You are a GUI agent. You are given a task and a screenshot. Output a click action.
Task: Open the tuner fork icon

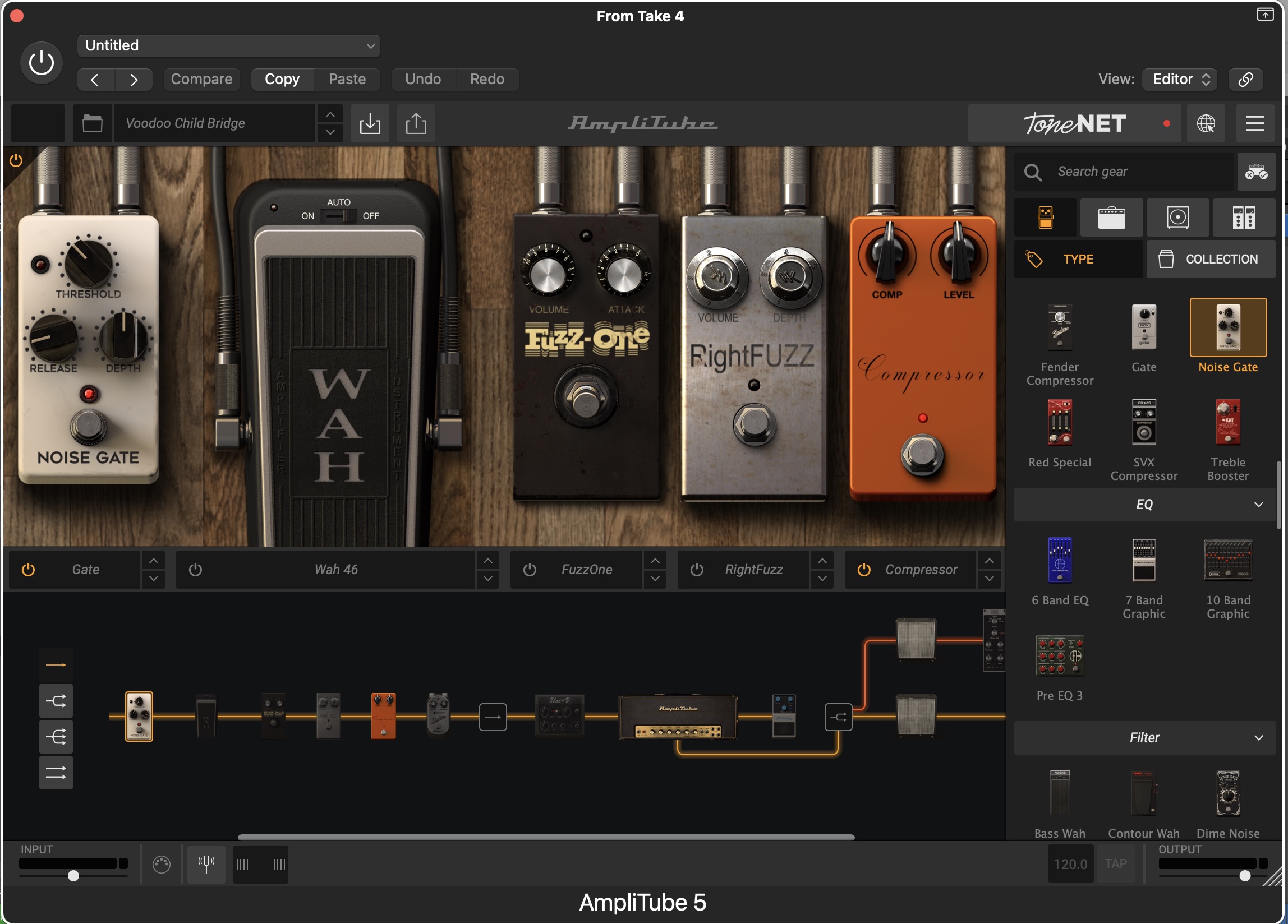click(x=206, y=864)
